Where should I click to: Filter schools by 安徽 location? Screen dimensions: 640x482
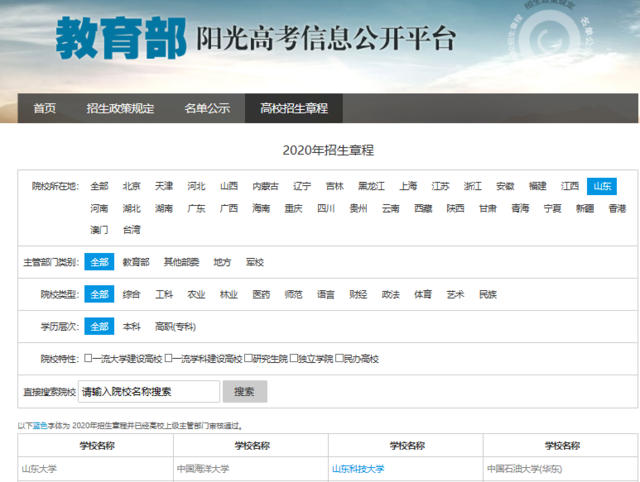point(505,186)
